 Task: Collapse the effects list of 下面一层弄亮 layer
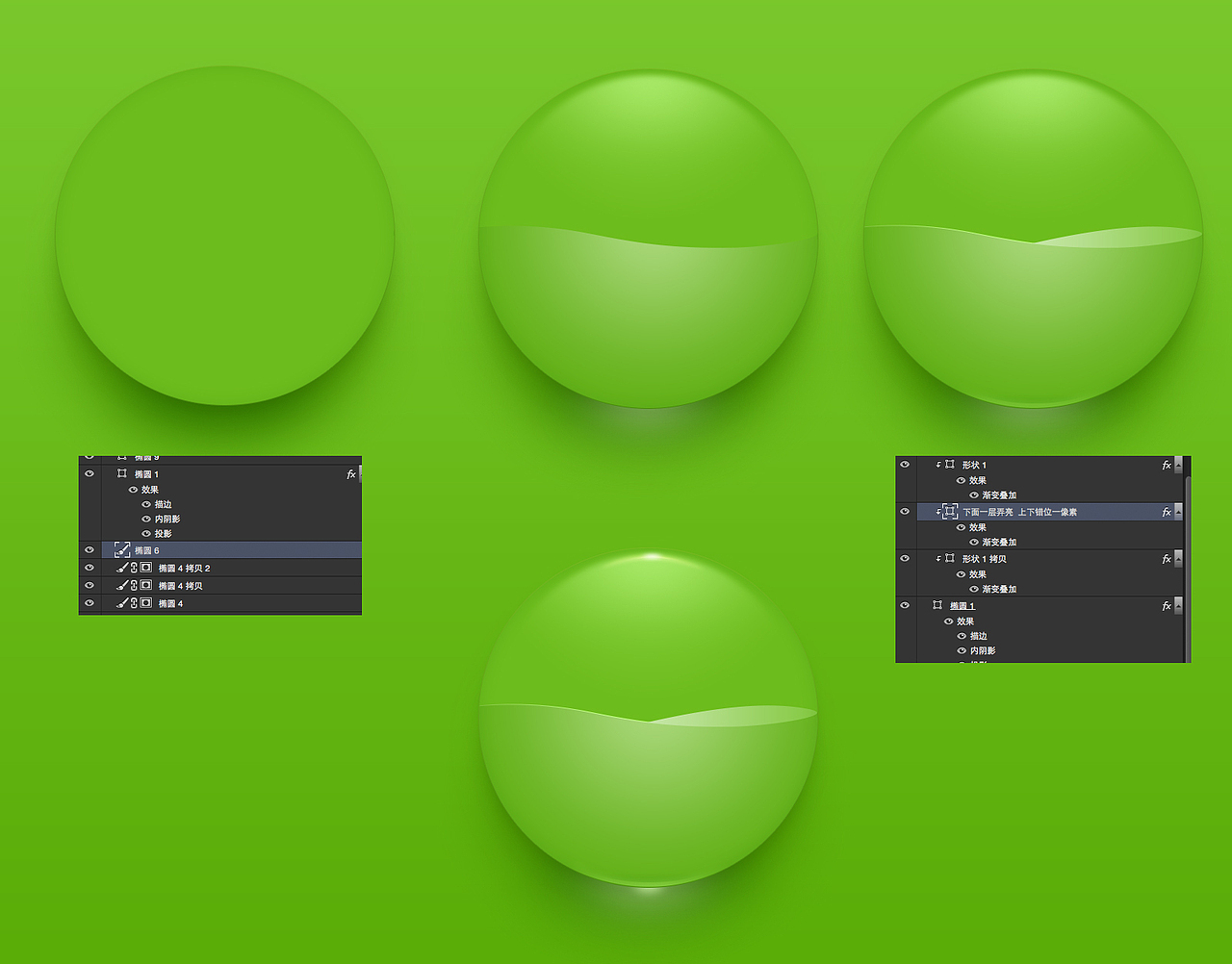[1178, 512]
